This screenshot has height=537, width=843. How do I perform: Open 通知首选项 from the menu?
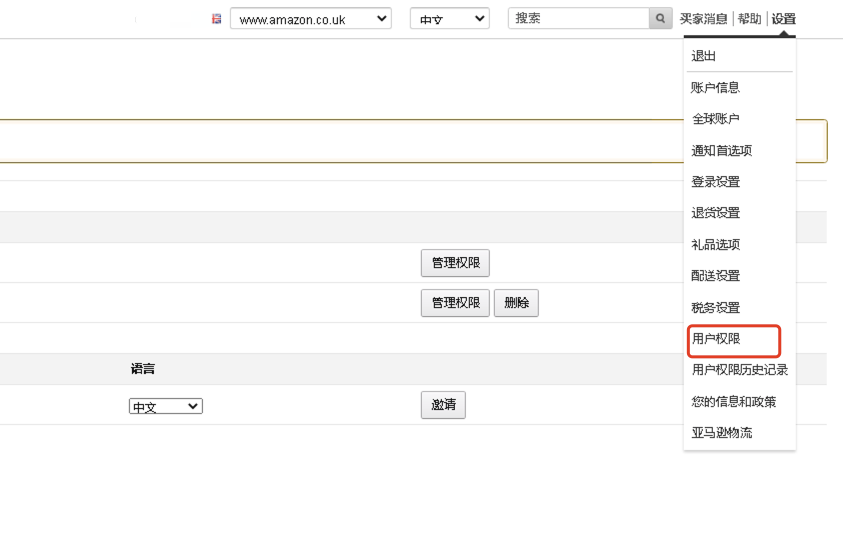(x=721, y=151)
